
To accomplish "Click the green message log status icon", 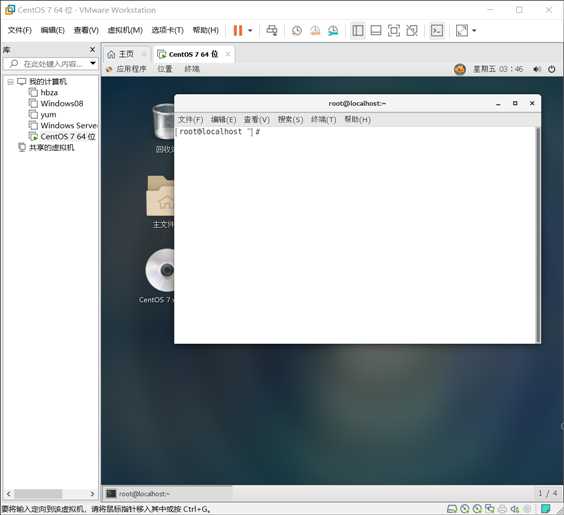I will (546, 509).
